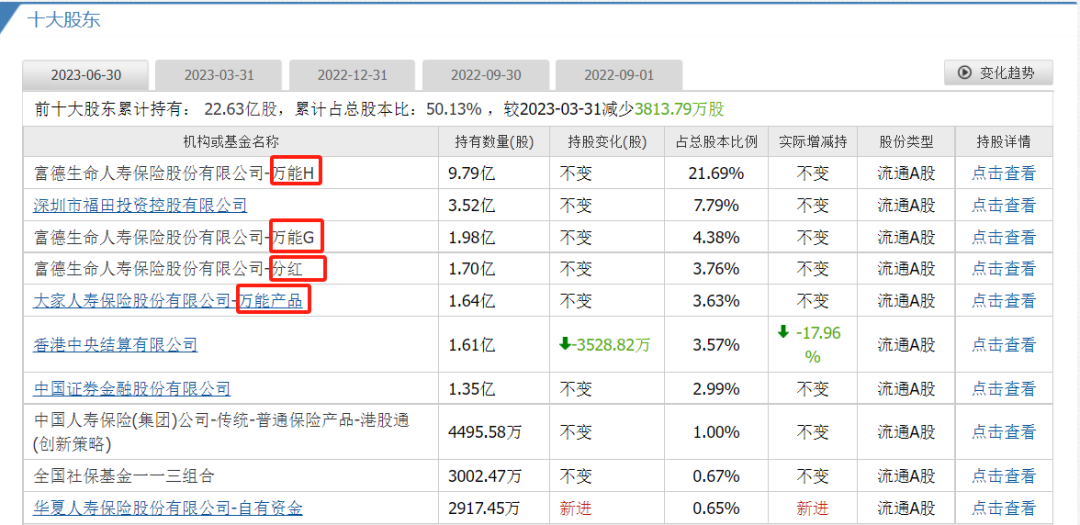Open 香港中央结算有限公司 shareholder link

(x=115, y=344)
